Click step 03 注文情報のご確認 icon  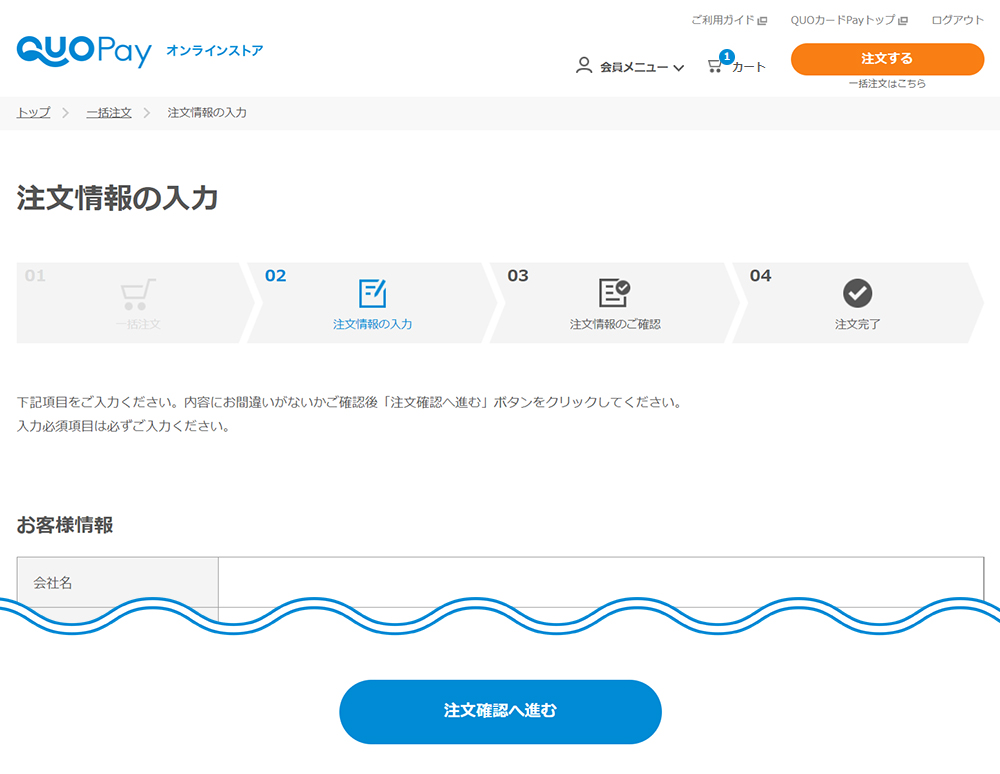[x=614, y=293]
